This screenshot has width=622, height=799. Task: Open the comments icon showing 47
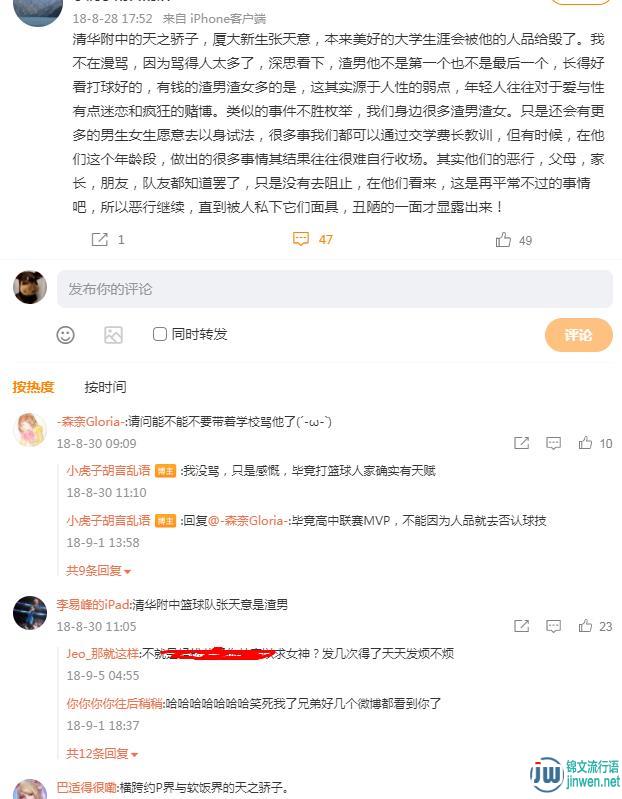(301, 239)
